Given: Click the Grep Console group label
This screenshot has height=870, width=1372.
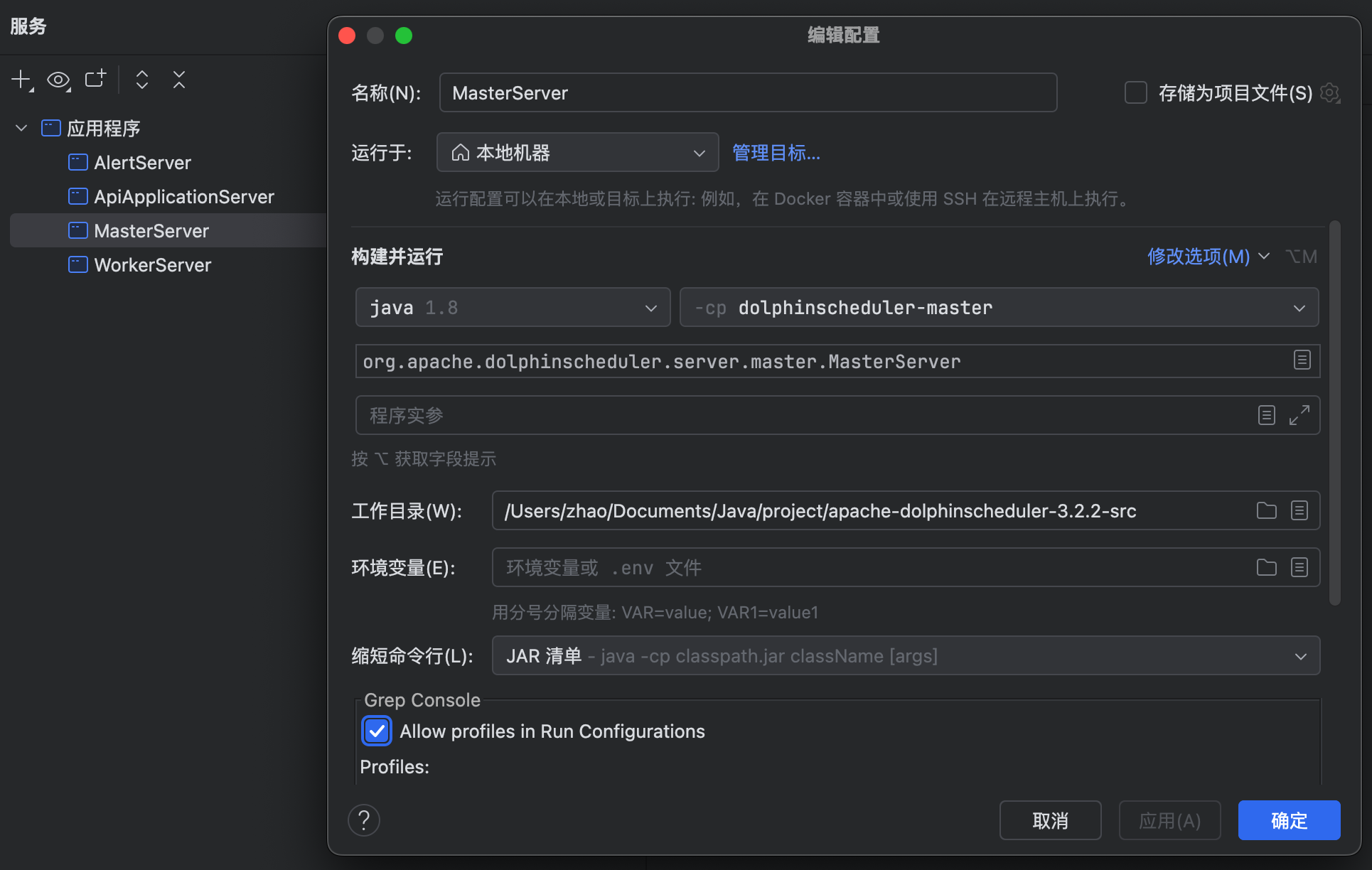Looking at the screenshot, I should (x=422, y=700).
